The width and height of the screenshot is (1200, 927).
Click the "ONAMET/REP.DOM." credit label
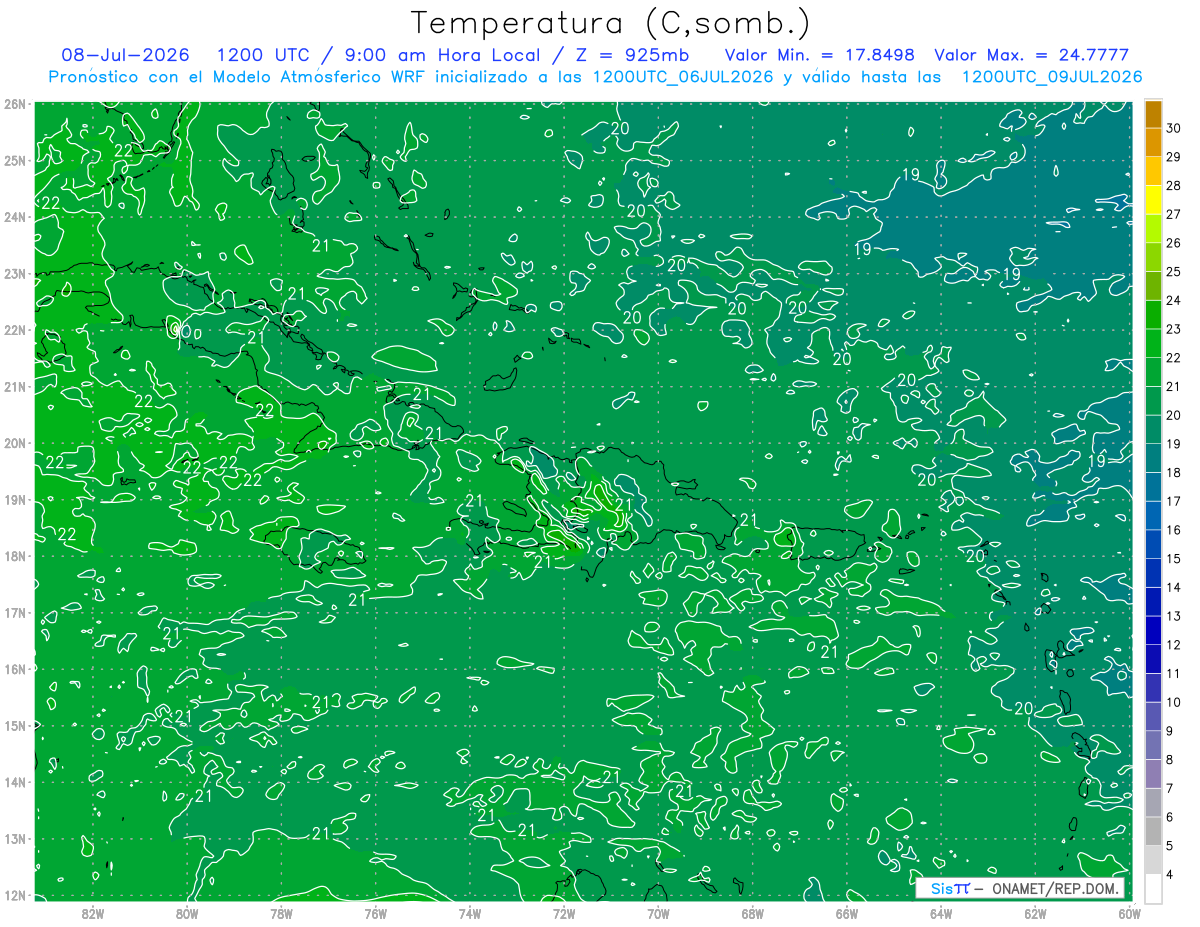pyautogui.click(x=1054, y=888)
